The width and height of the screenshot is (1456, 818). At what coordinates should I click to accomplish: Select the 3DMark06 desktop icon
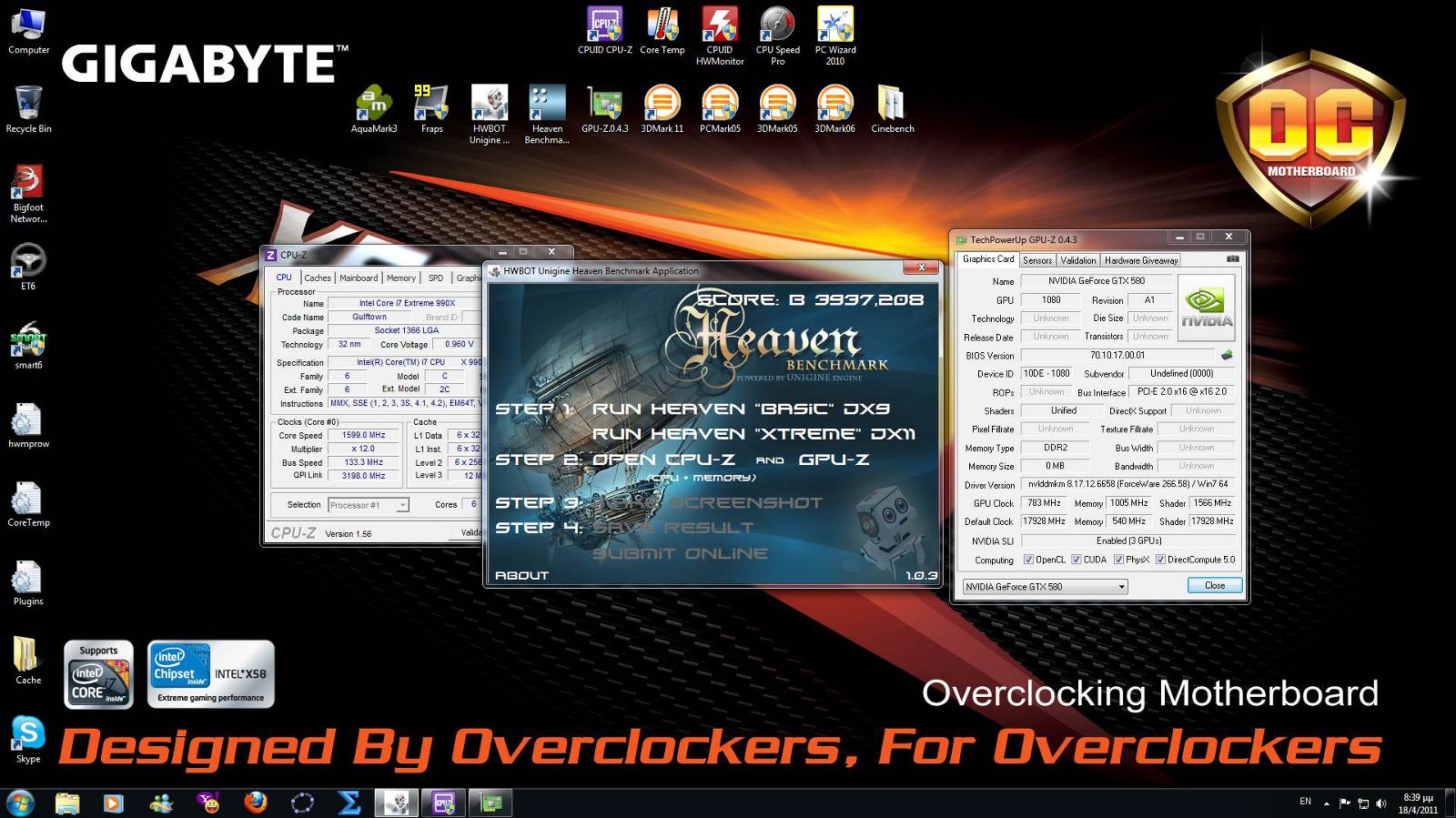click(835, 109)
